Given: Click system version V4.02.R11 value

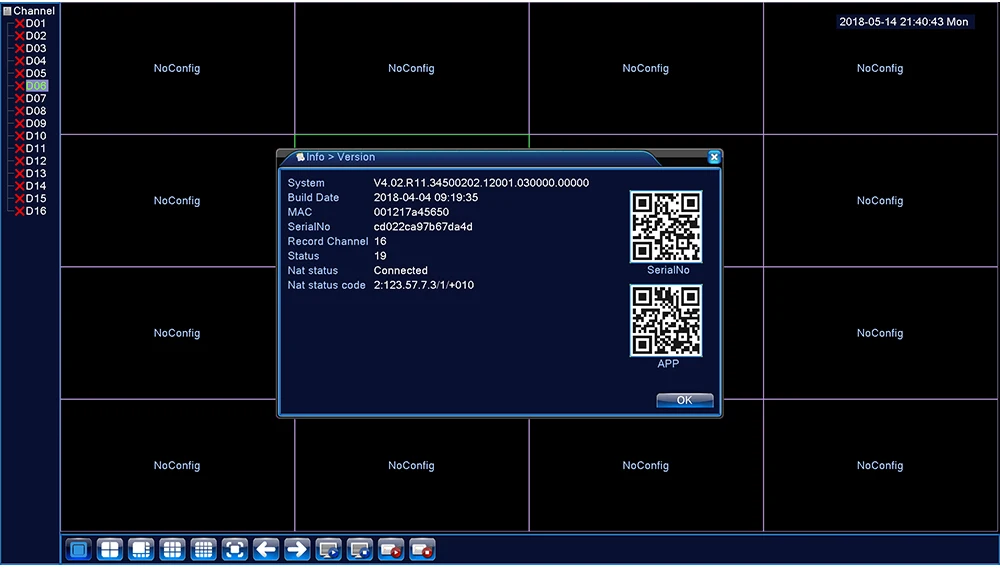Looking at the screenshot, I should (x=481, y=183).
